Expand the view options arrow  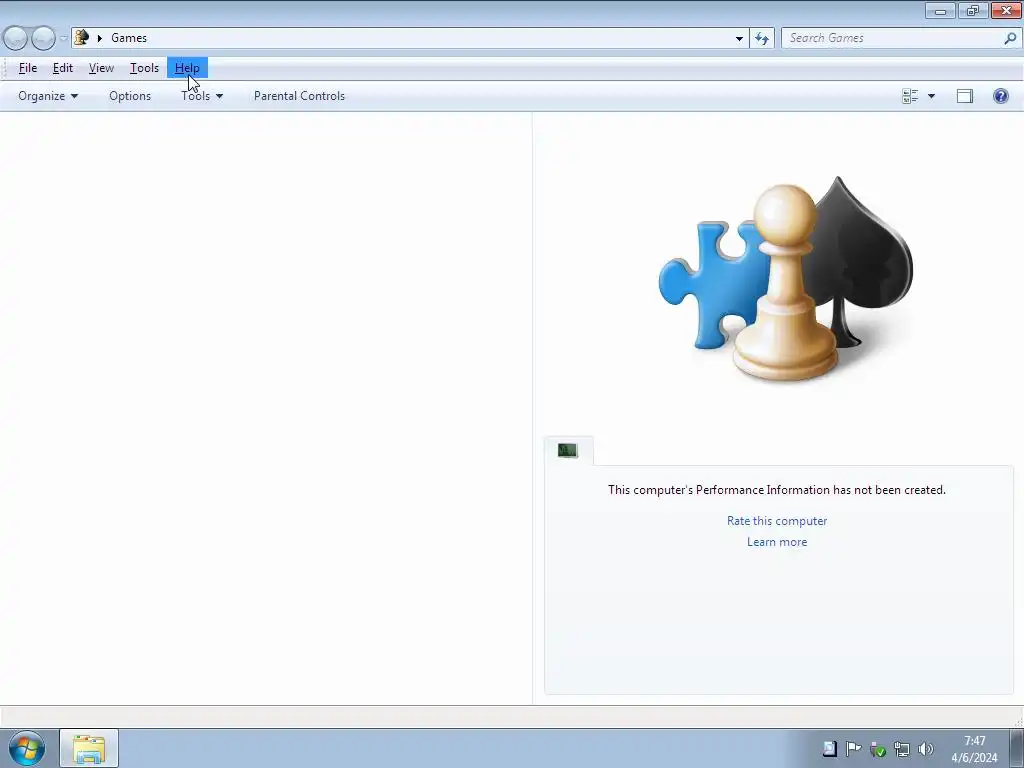click(931, 96)
